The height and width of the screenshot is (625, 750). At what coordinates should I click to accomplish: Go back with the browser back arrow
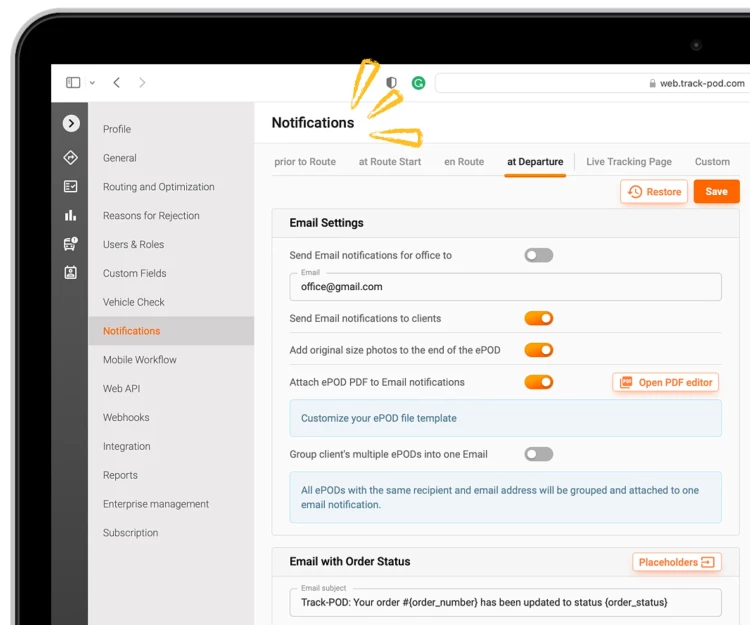117,83
